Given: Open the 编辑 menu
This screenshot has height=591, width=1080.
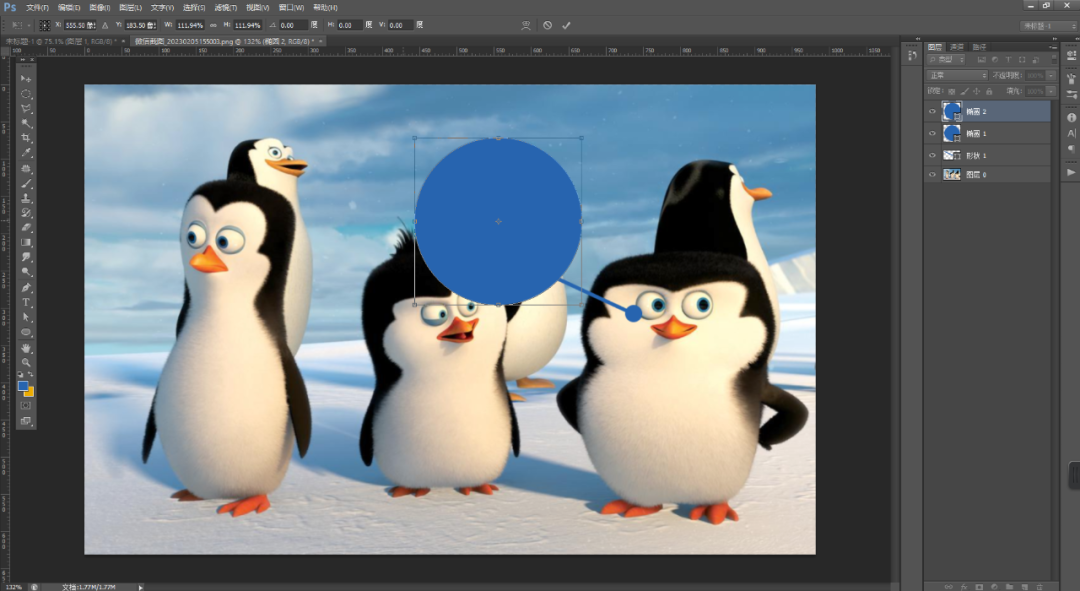Looking at the screenshot, I should [x=68, y=8].
